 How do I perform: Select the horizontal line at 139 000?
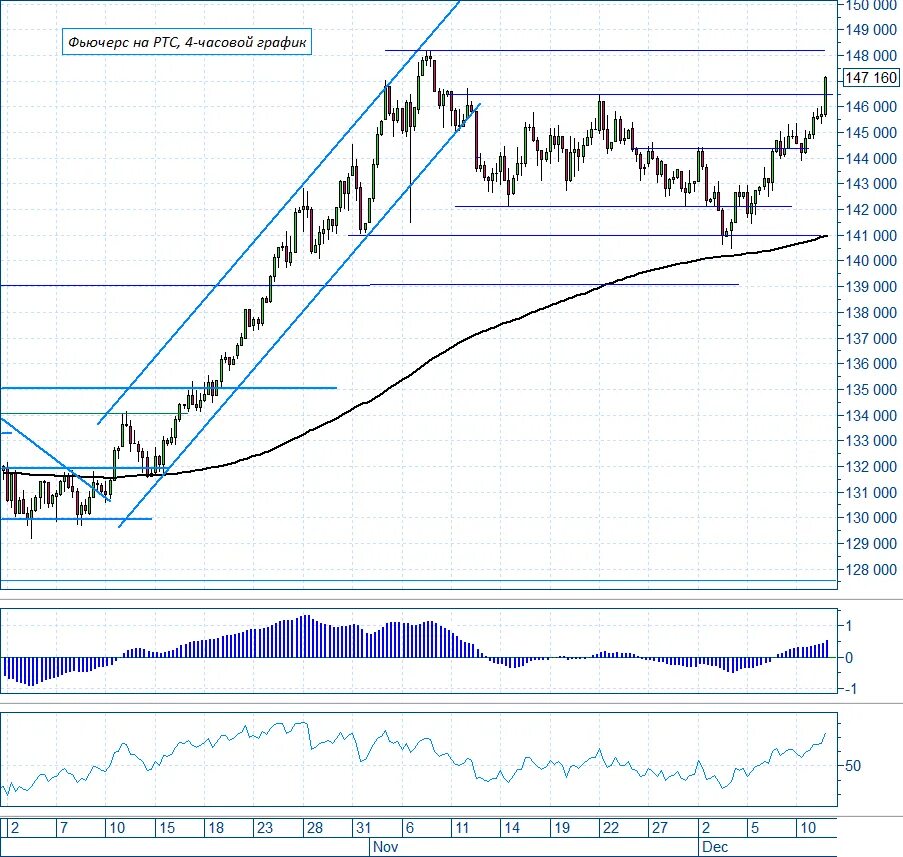point(369,285)
